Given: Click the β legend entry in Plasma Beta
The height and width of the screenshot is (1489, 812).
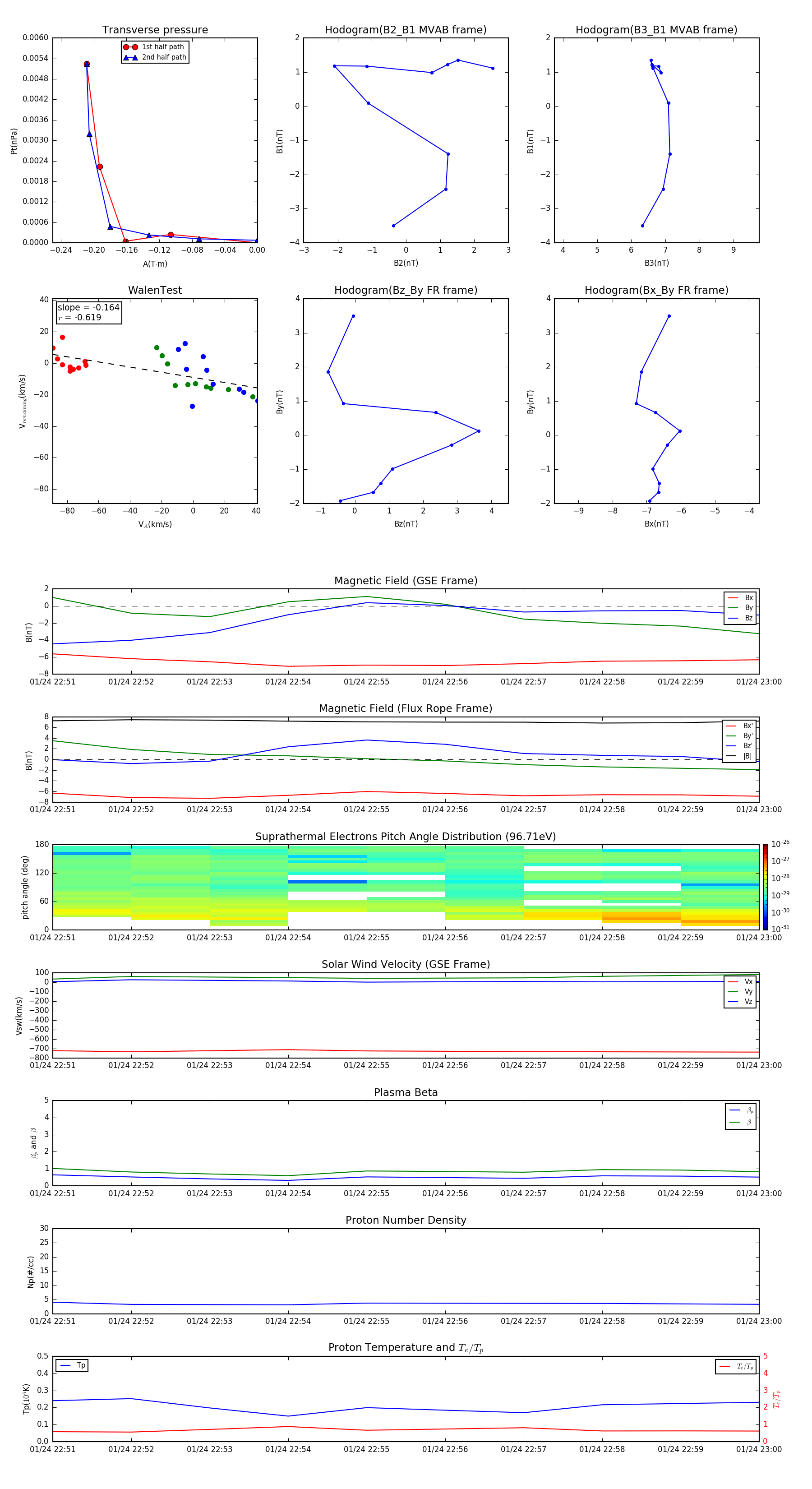Looking at the screenshot, I should tap(741, 1122).
